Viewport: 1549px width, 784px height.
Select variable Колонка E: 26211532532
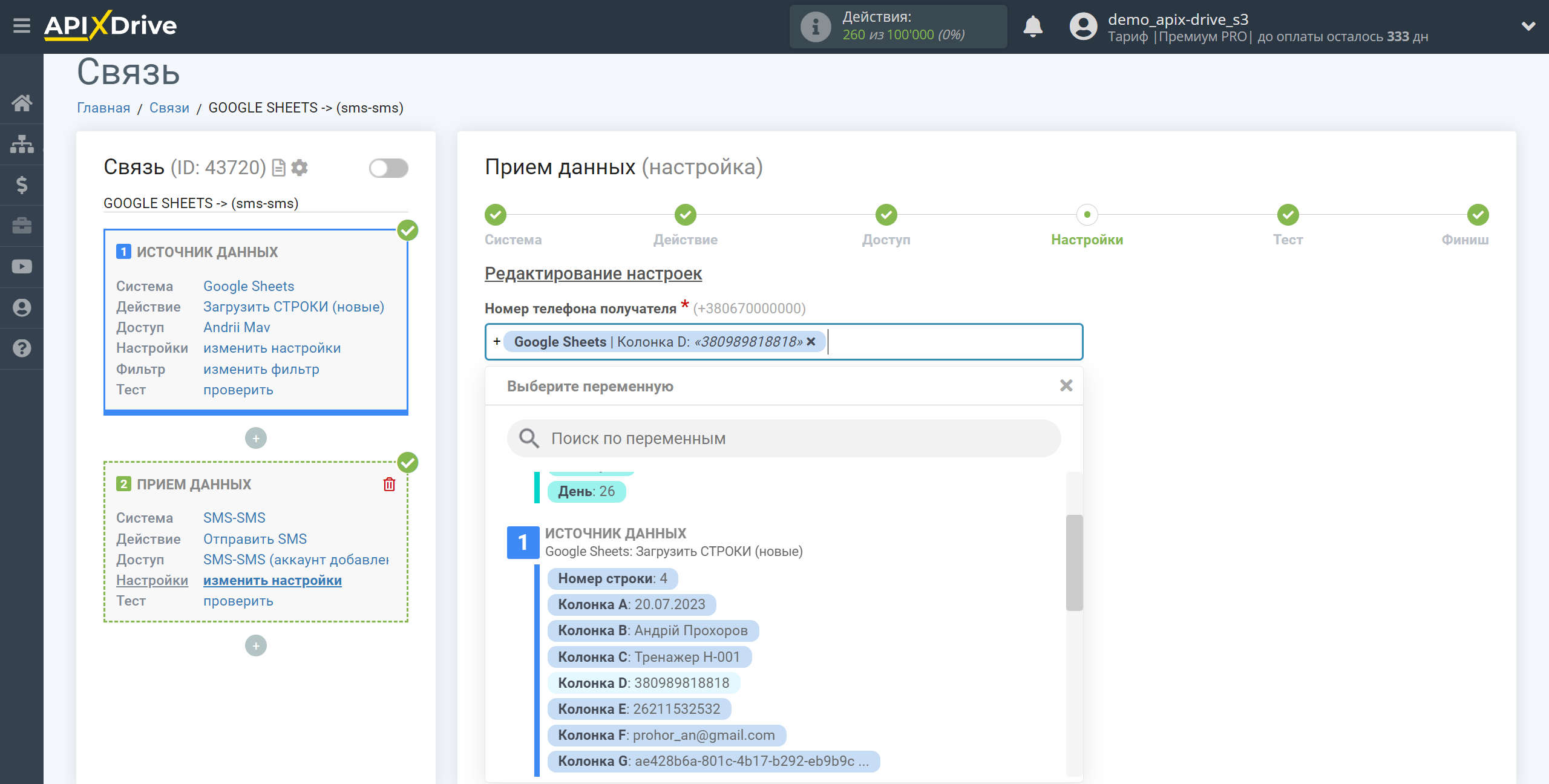tap(639, 709)
